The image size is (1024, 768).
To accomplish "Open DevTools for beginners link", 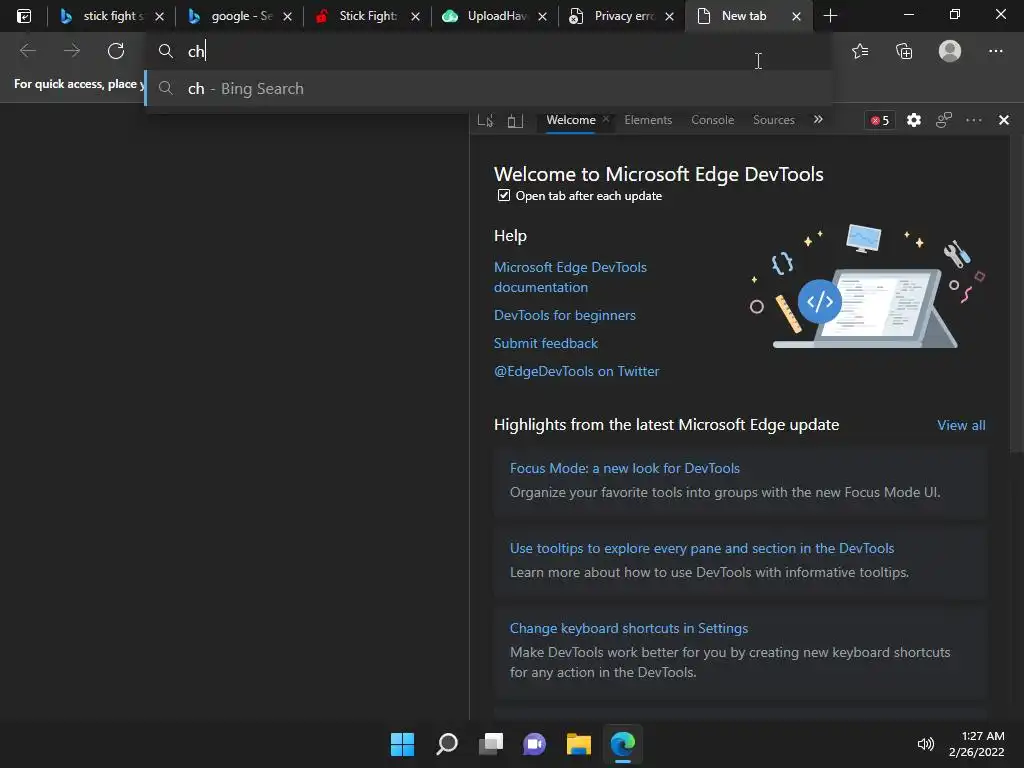I will (565, 315).
